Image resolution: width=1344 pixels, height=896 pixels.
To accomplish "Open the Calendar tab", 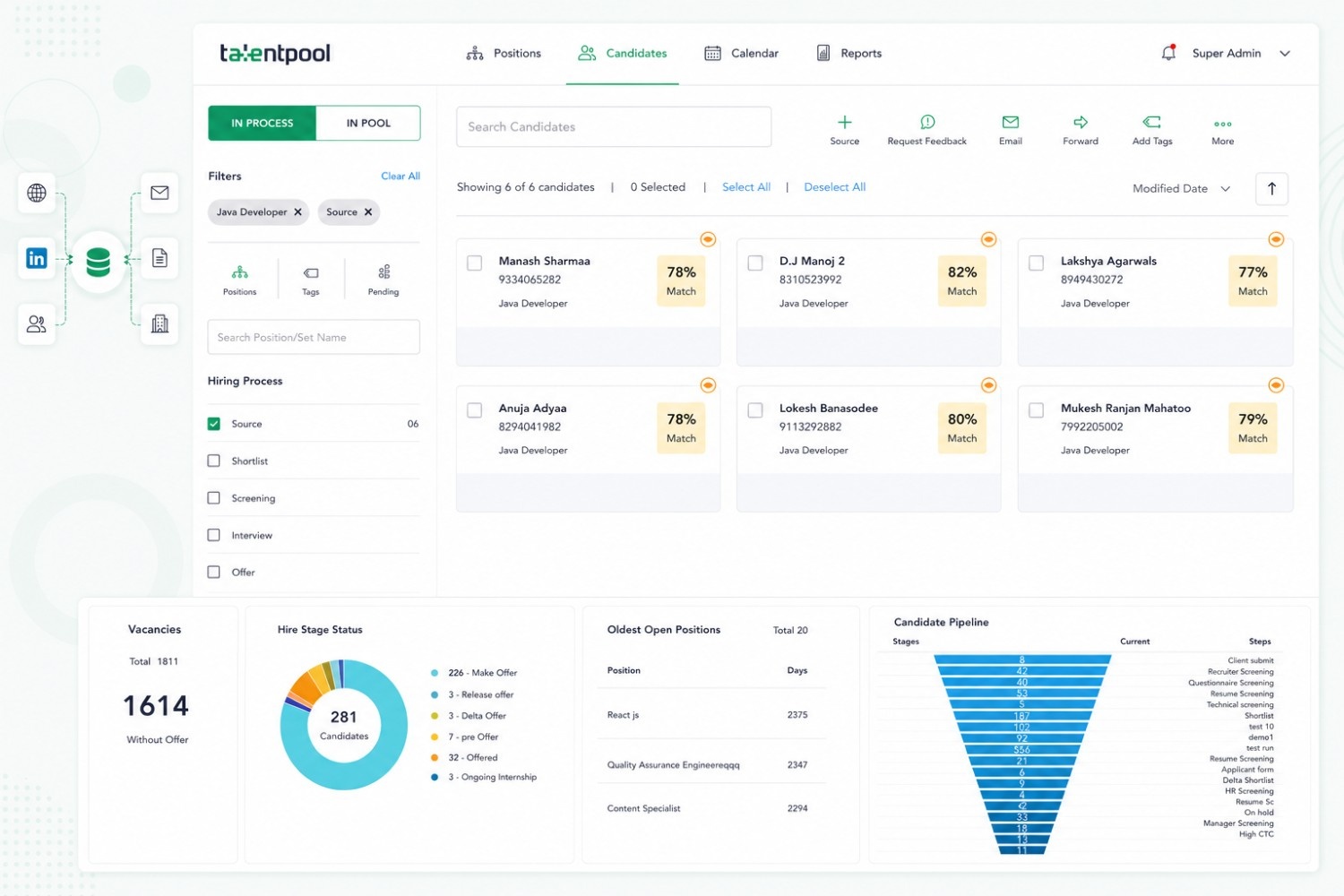I will (x=741, y=54).
